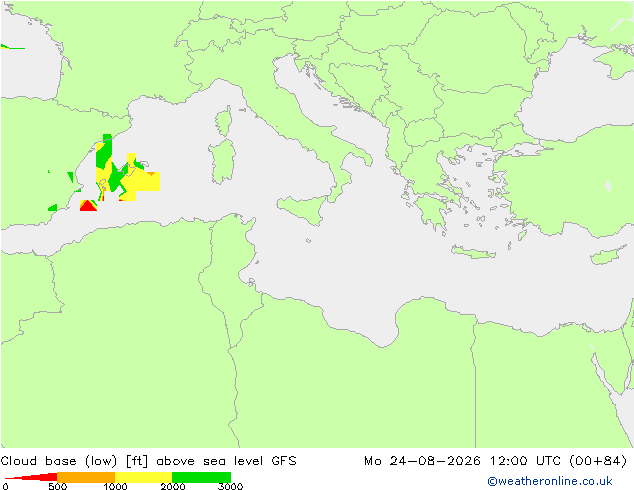Click the island of Sicily on map
This screenshot has width=634, height=490.
(304, 208)
